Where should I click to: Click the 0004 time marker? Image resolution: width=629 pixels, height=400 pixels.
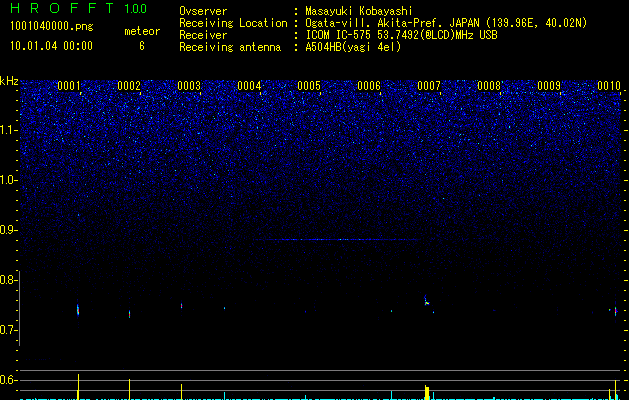click(x=249, y=86)
